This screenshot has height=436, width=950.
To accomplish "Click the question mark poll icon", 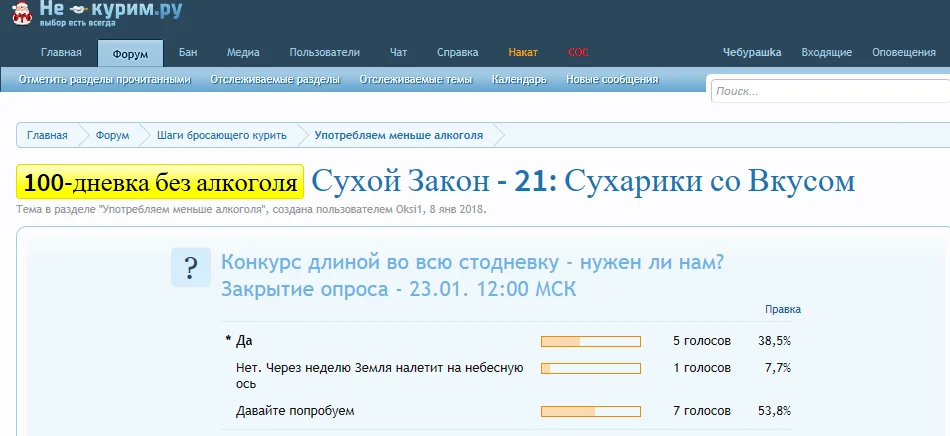I will tap(190, 267).
